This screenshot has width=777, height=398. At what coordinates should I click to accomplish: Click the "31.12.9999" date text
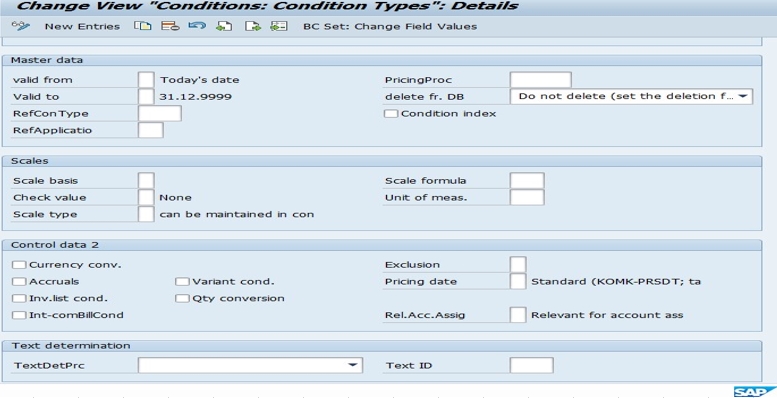coord(195,97)
